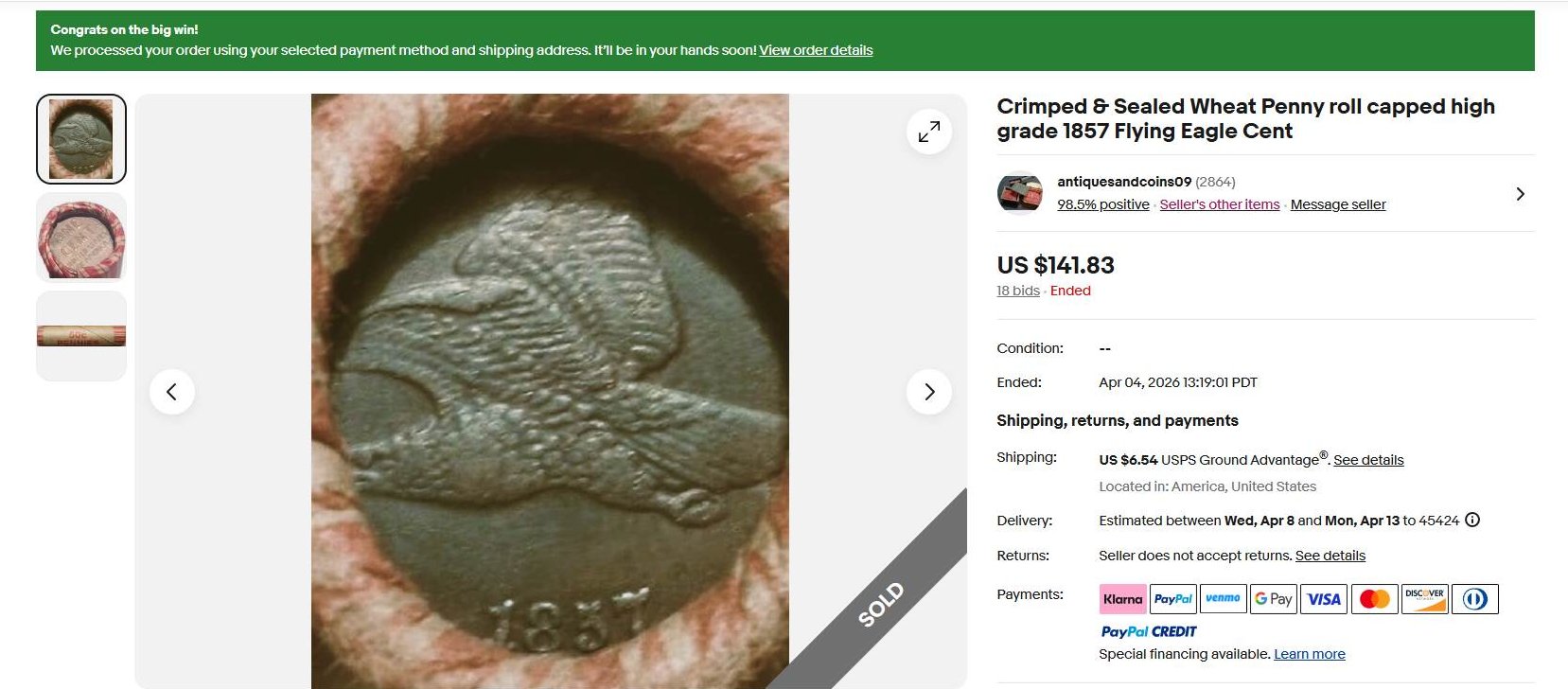This screenshot has height=689, width=1568.
Task: Message the seller antiquesandcoins09
Action: pos(1337,203)
